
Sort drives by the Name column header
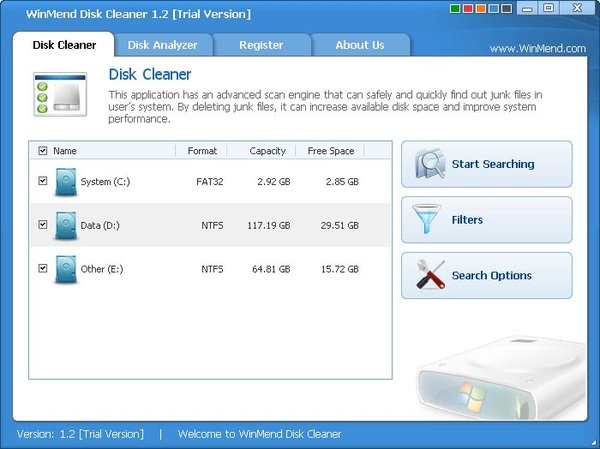[65, 151]
